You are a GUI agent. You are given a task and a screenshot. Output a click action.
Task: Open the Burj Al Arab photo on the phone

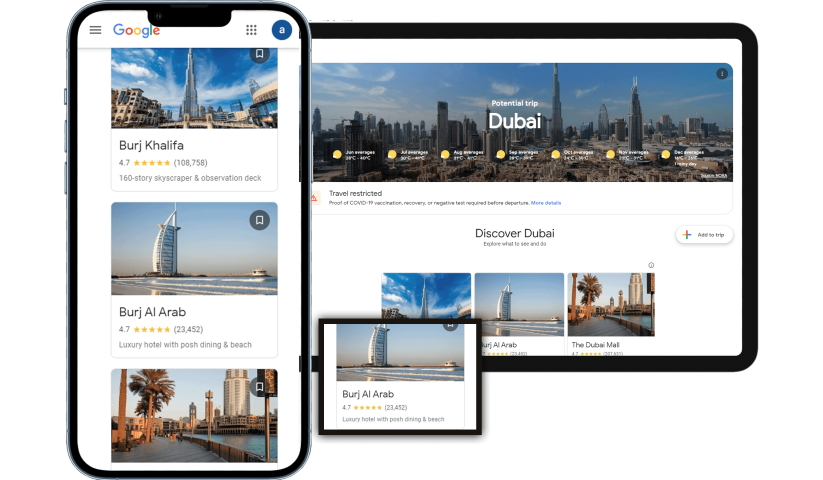194,249
